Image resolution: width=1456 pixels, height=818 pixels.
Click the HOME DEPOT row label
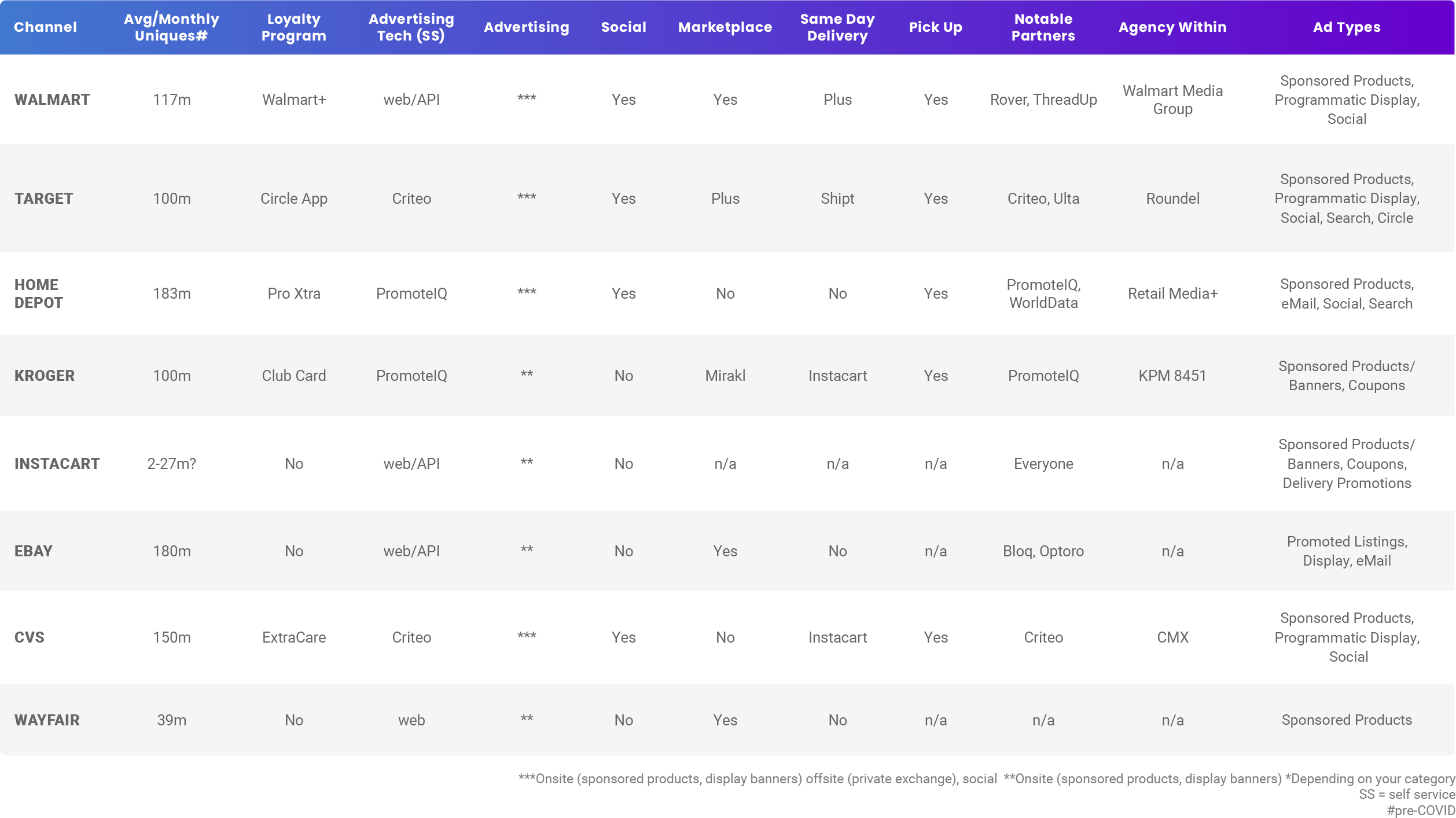point(38,294)
